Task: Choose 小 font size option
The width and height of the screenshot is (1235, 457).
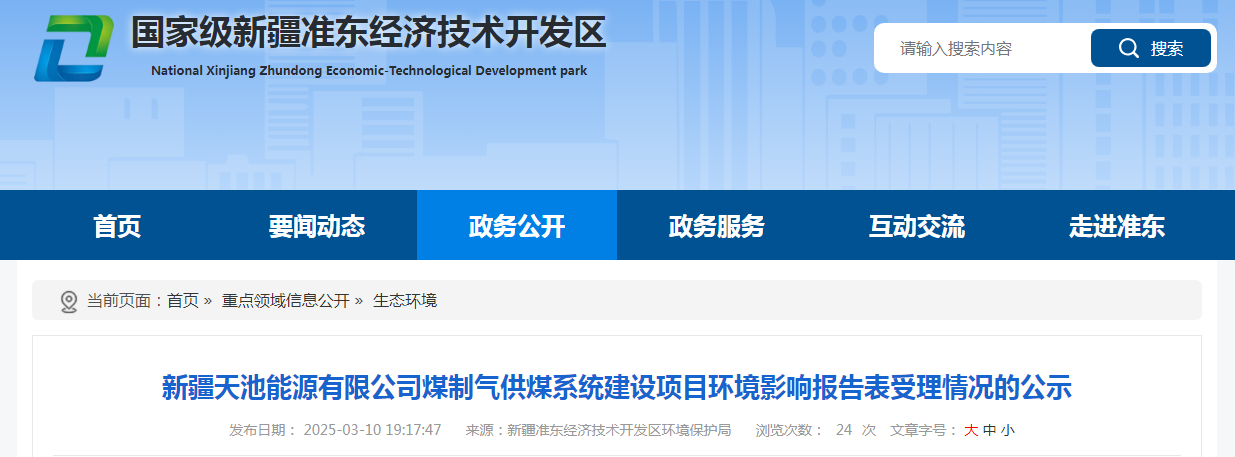Action: (1007, 430)
